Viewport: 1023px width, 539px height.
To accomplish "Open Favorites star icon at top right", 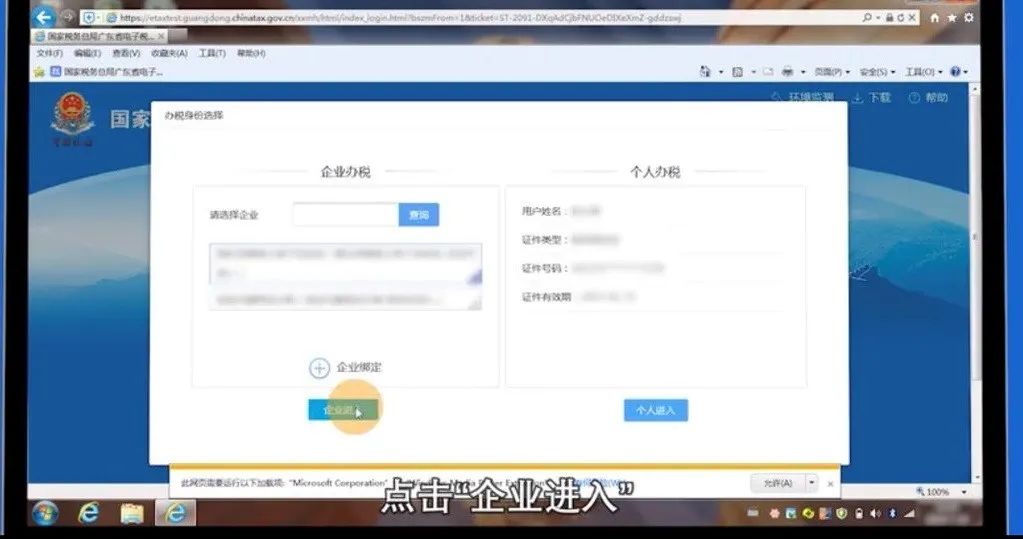I will pos(952,18).
